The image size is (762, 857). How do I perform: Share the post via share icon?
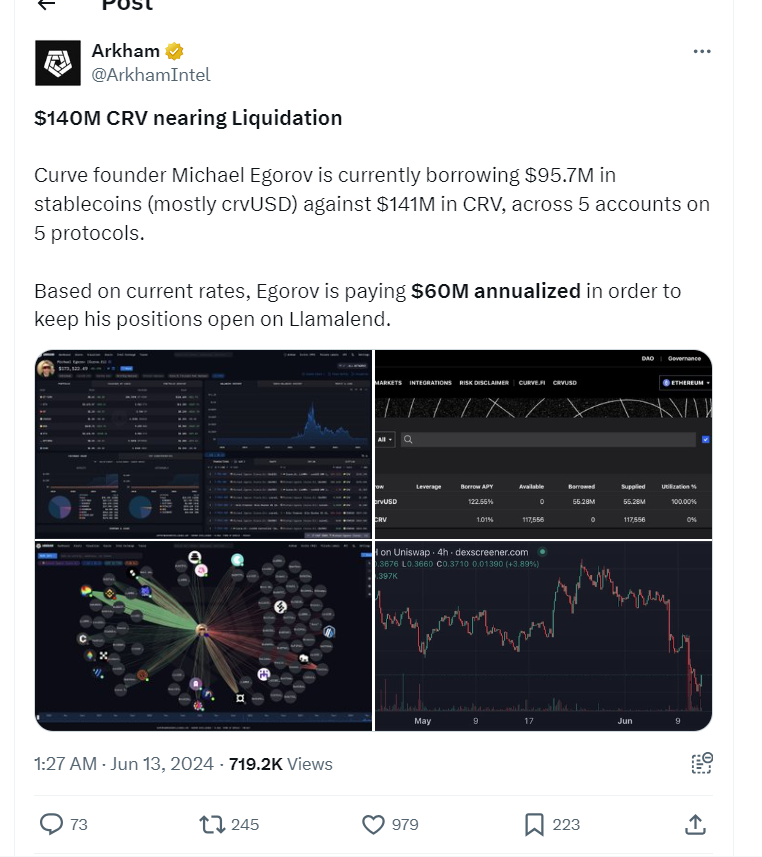[x=695, y=823]
